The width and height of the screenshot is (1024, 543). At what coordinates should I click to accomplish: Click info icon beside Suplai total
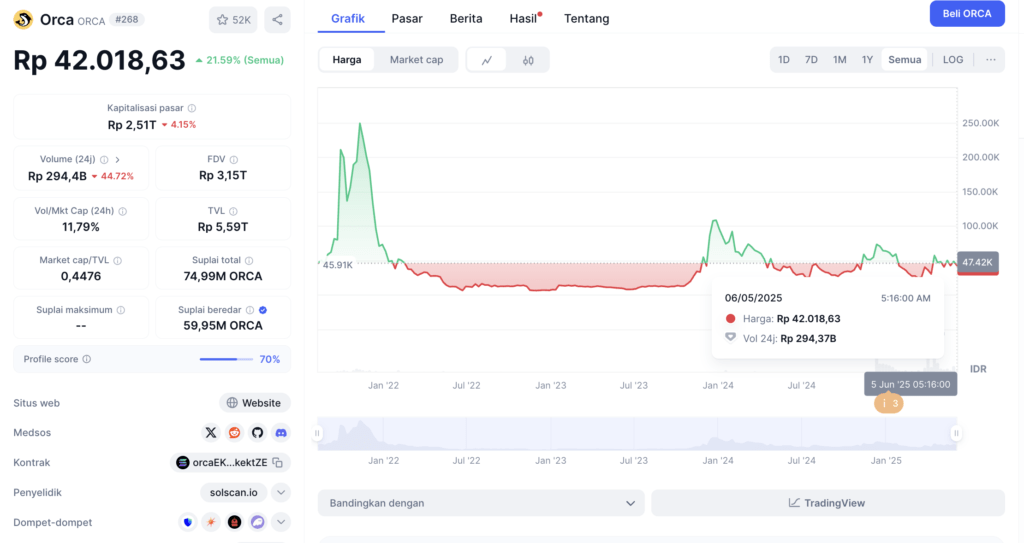coord(249,261)
